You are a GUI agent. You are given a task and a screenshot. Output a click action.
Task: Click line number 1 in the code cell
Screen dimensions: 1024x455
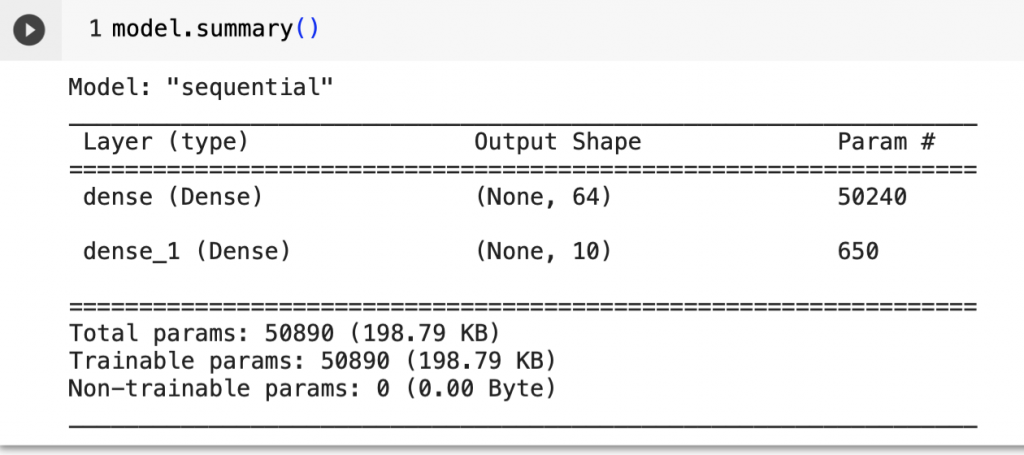(95, 29)
